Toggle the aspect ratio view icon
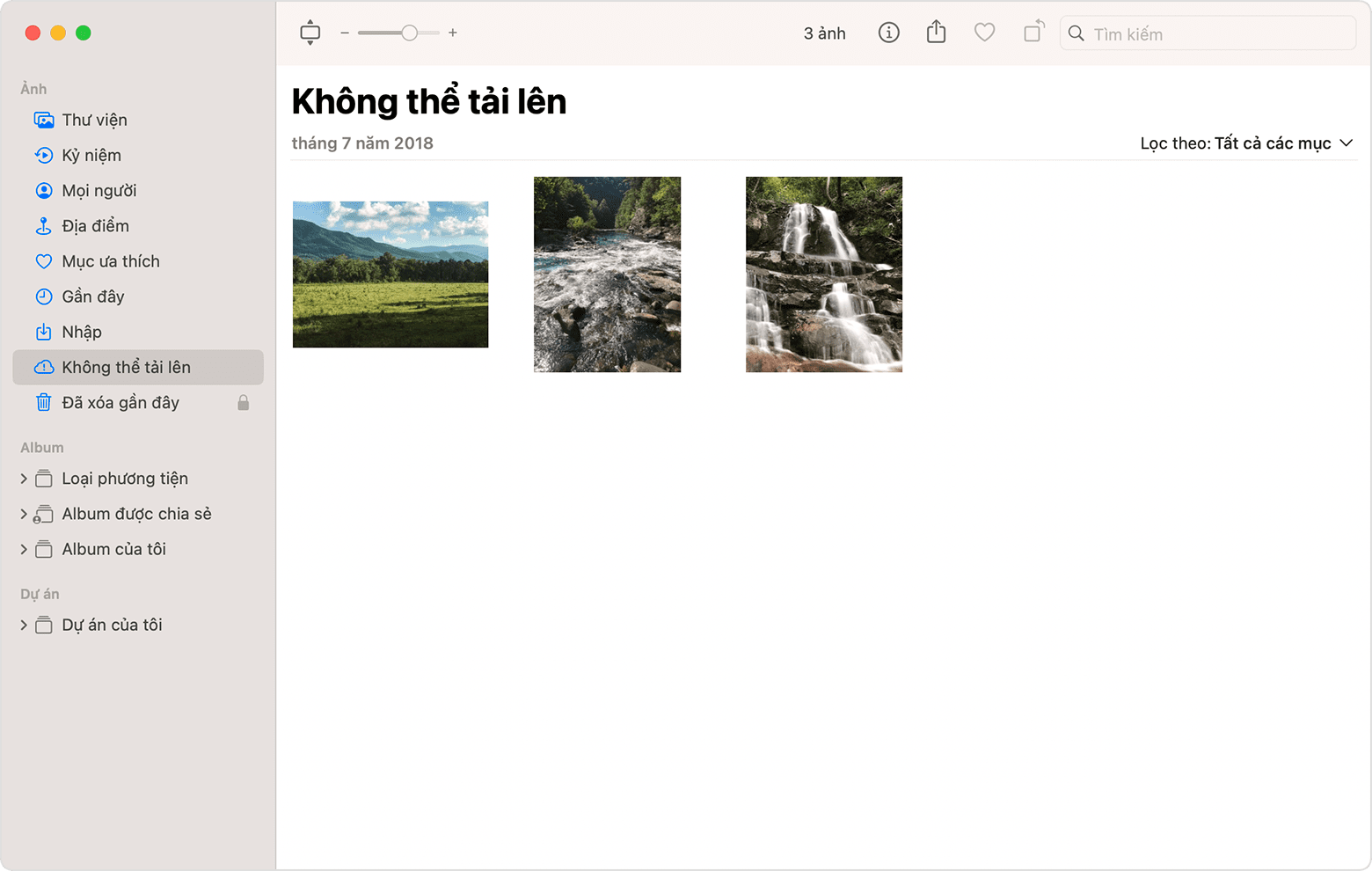The height and width of the screenshot is (871, 1372). tap(310, 32)
